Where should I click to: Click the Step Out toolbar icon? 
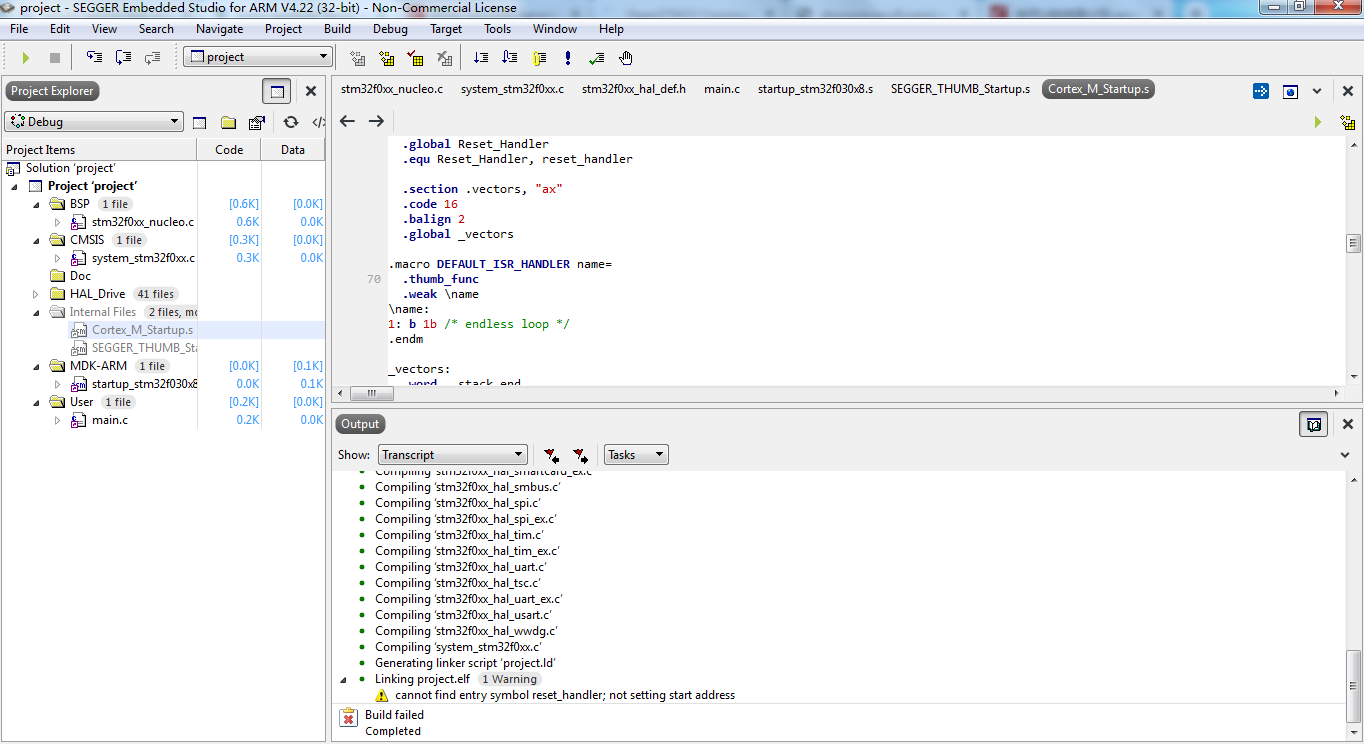tap(153, 58)
